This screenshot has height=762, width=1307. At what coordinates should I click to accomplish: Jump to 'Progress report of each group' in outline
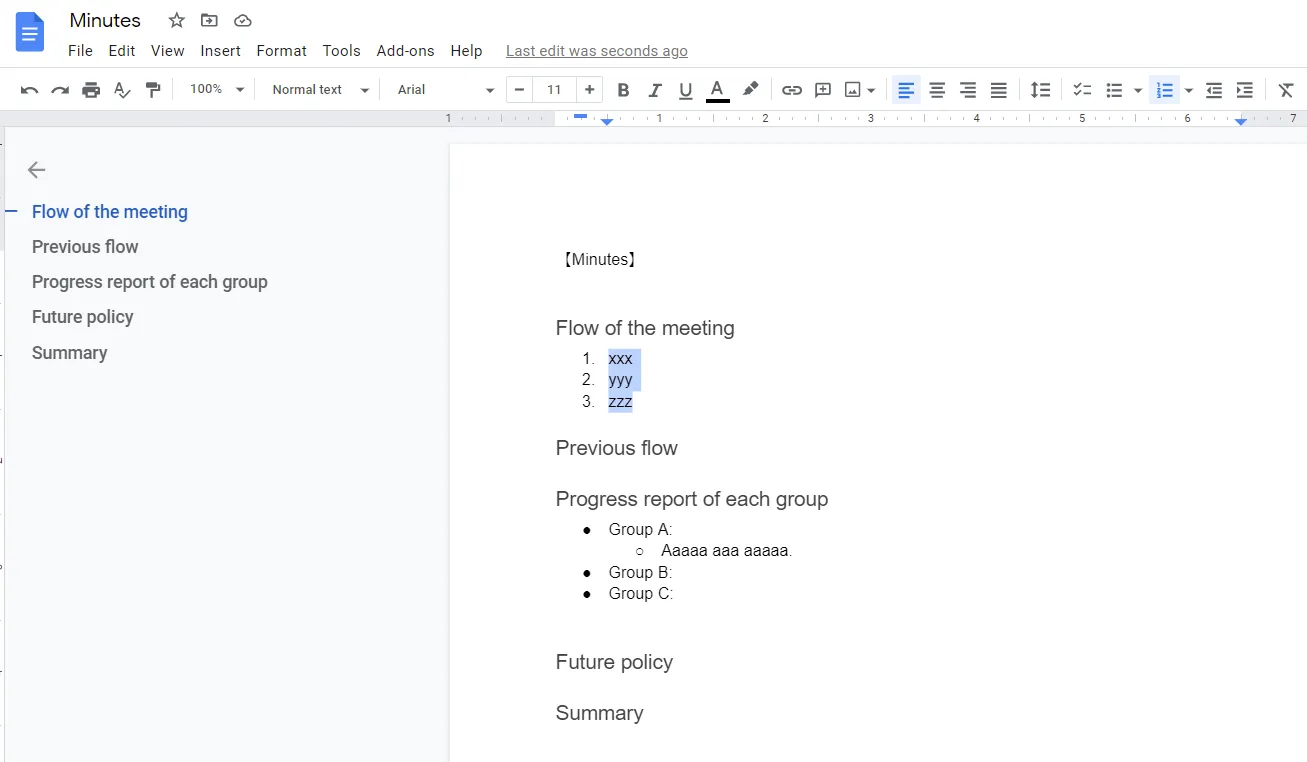(150, 282)
